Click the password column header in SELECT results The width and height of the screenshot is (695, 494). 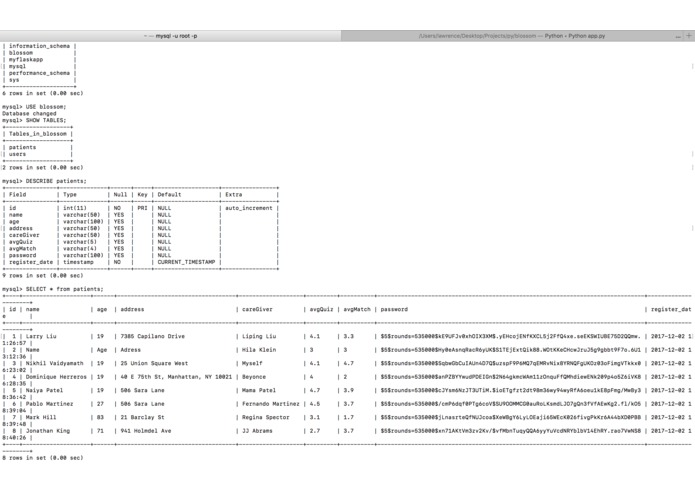(x=394, y=309)
